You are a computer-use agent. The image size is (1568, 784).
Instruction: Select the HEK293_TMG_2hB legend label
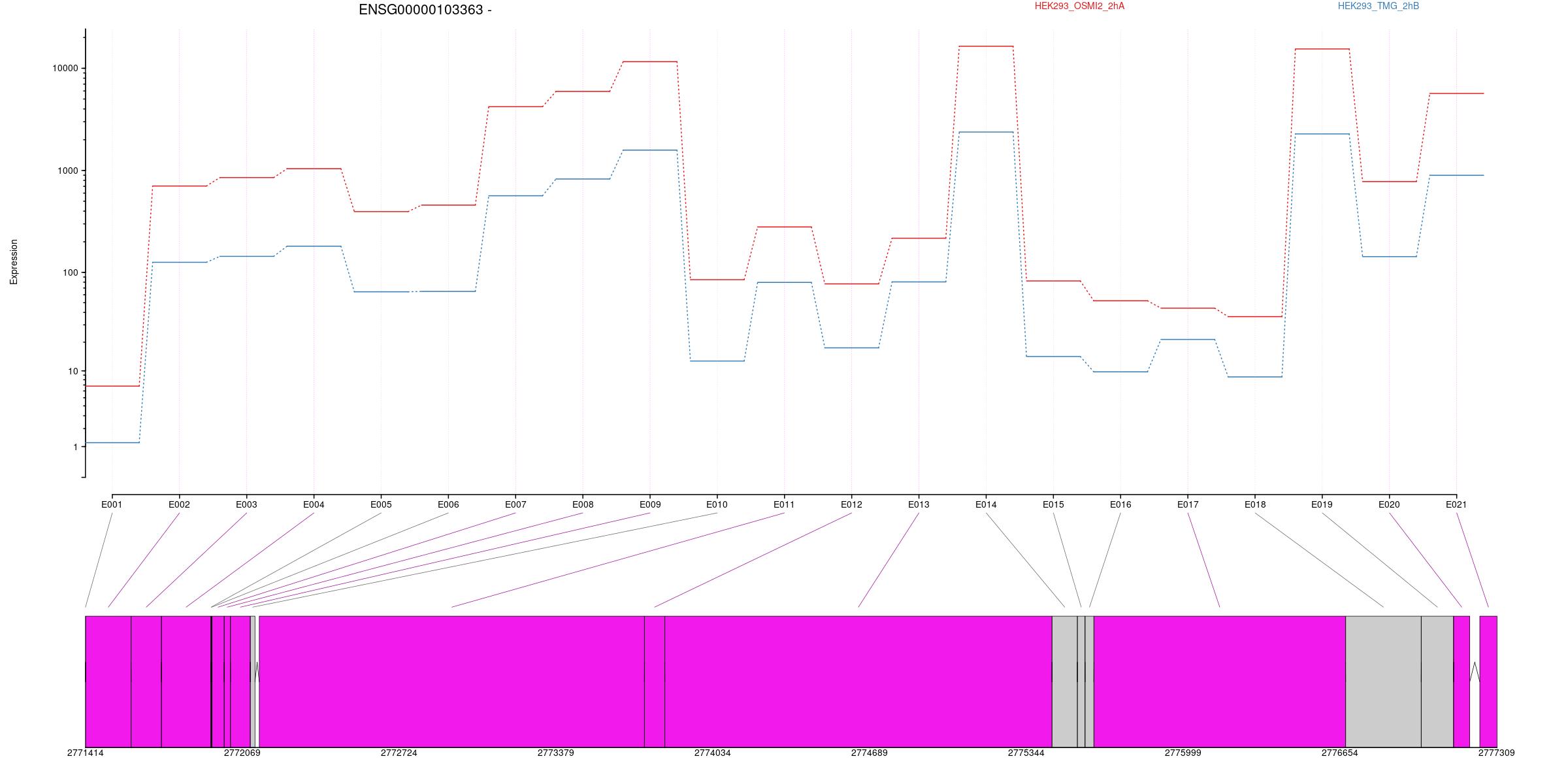coord(1379,6)
